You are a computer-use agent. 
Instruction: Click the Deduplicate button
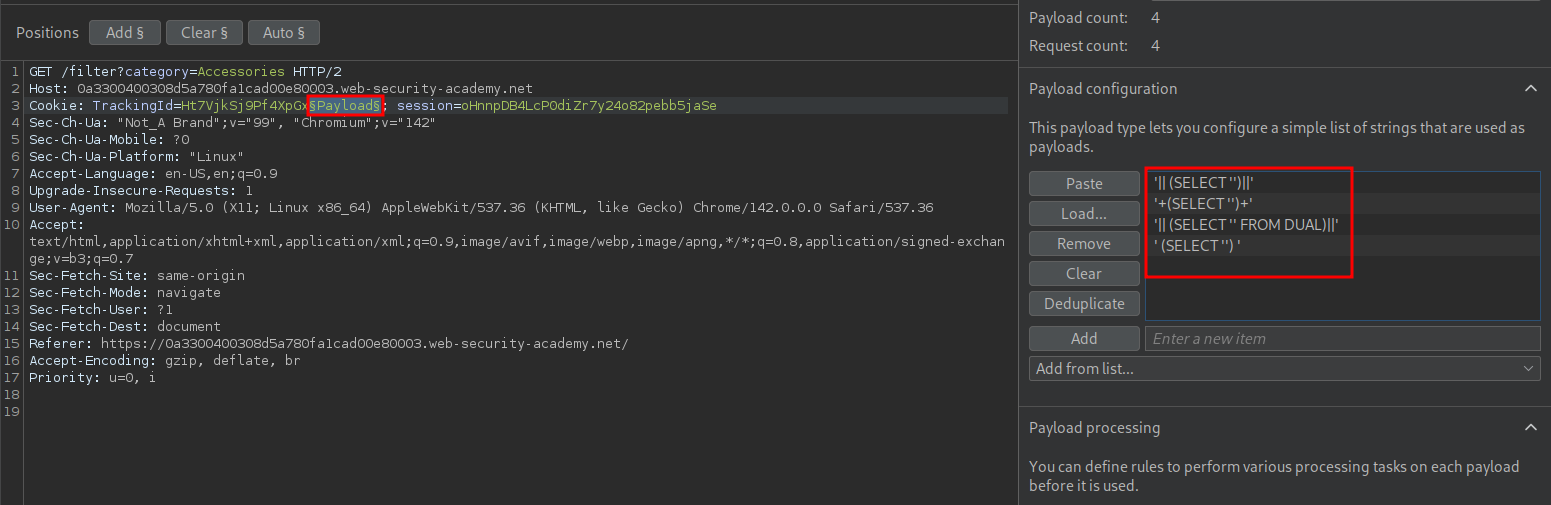click(1084, 304)
